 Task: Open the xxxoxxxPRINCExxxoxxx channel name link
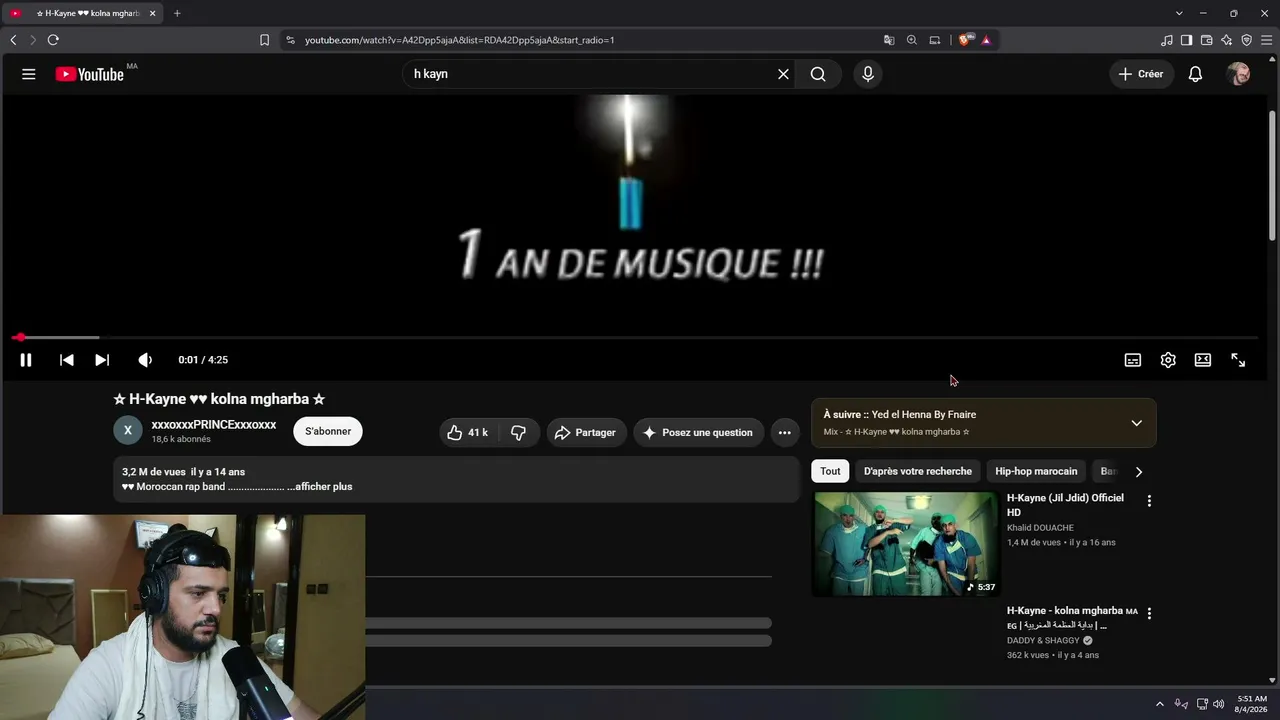(214, 425)
